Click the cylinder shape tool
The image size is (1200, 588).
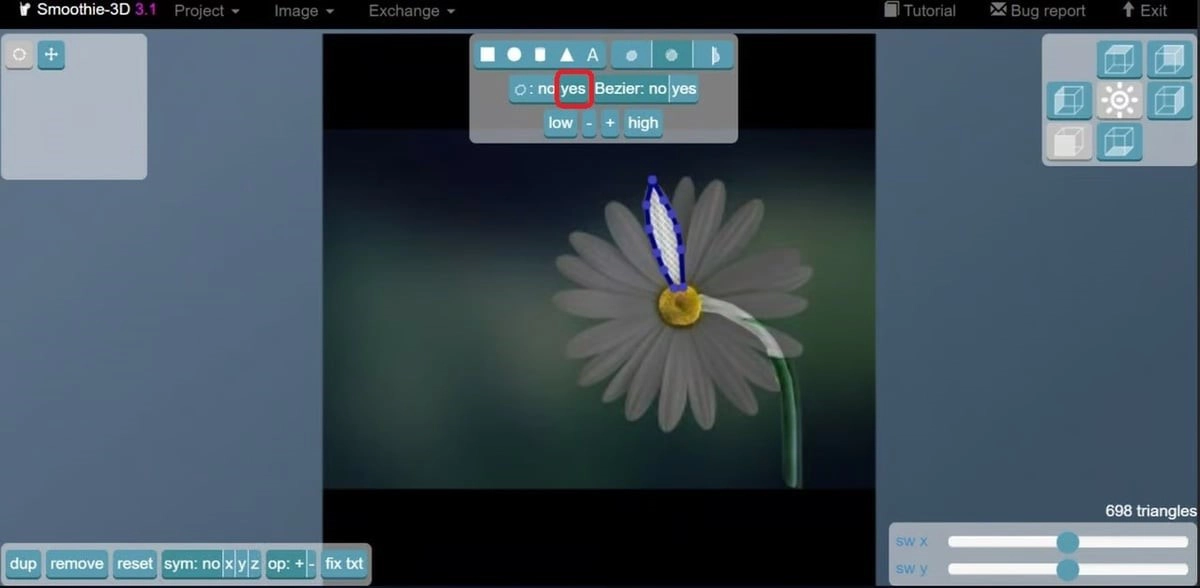point(540,55)
